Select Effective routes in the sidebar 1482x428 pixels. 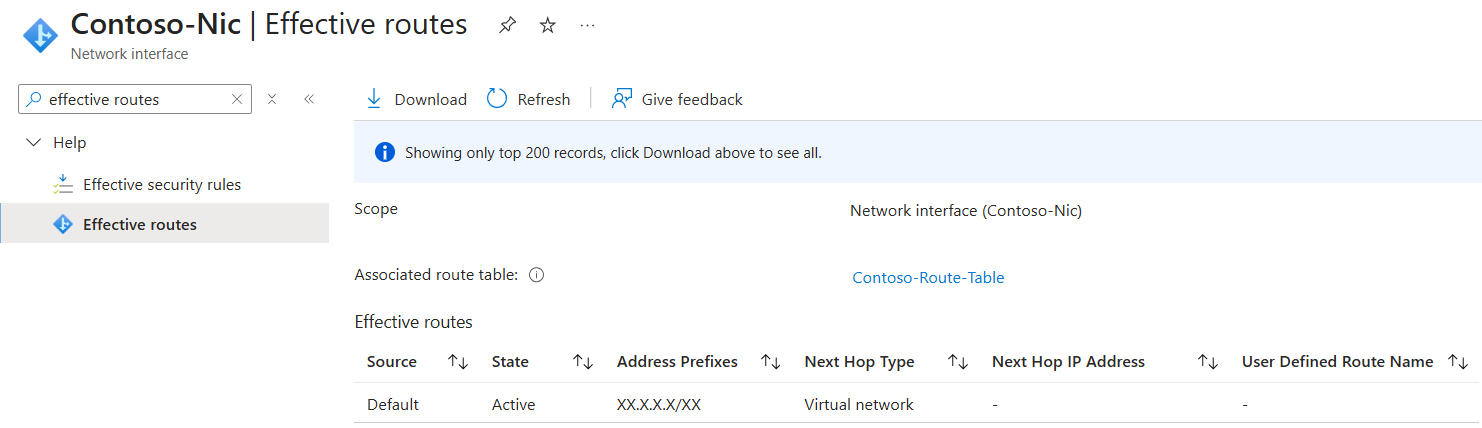coord(164,224)
